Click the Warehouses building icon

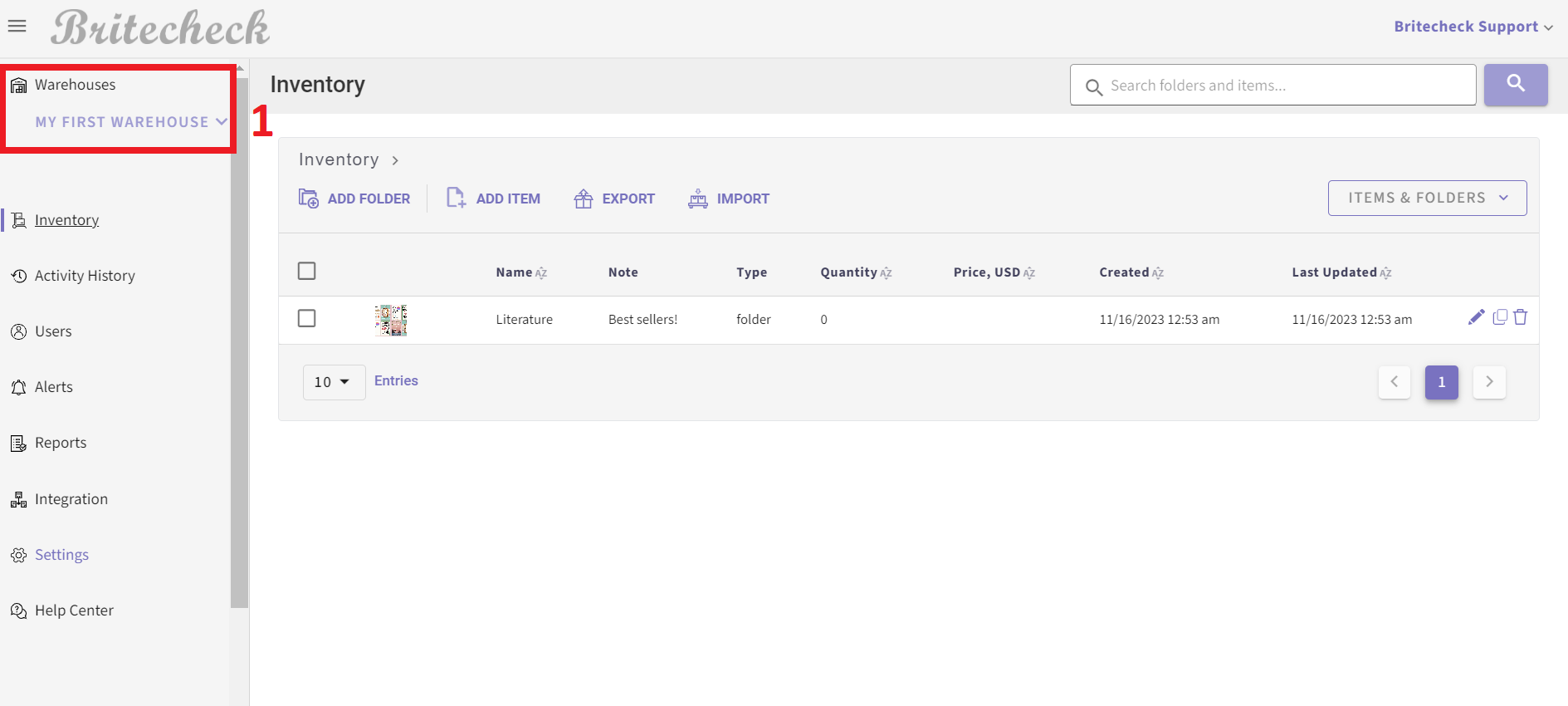(18, 85)
